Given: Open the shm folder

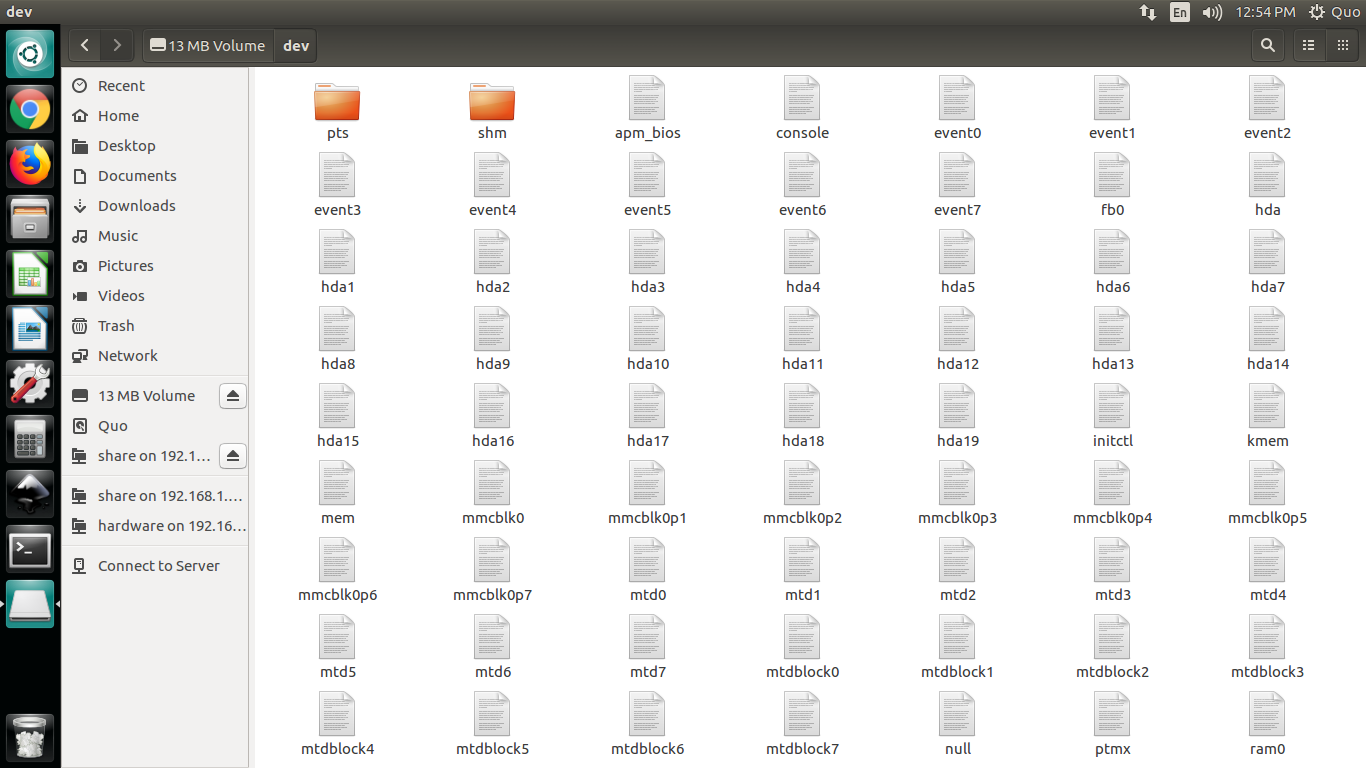Looking at the screenshot, I should tap(492, 103).
